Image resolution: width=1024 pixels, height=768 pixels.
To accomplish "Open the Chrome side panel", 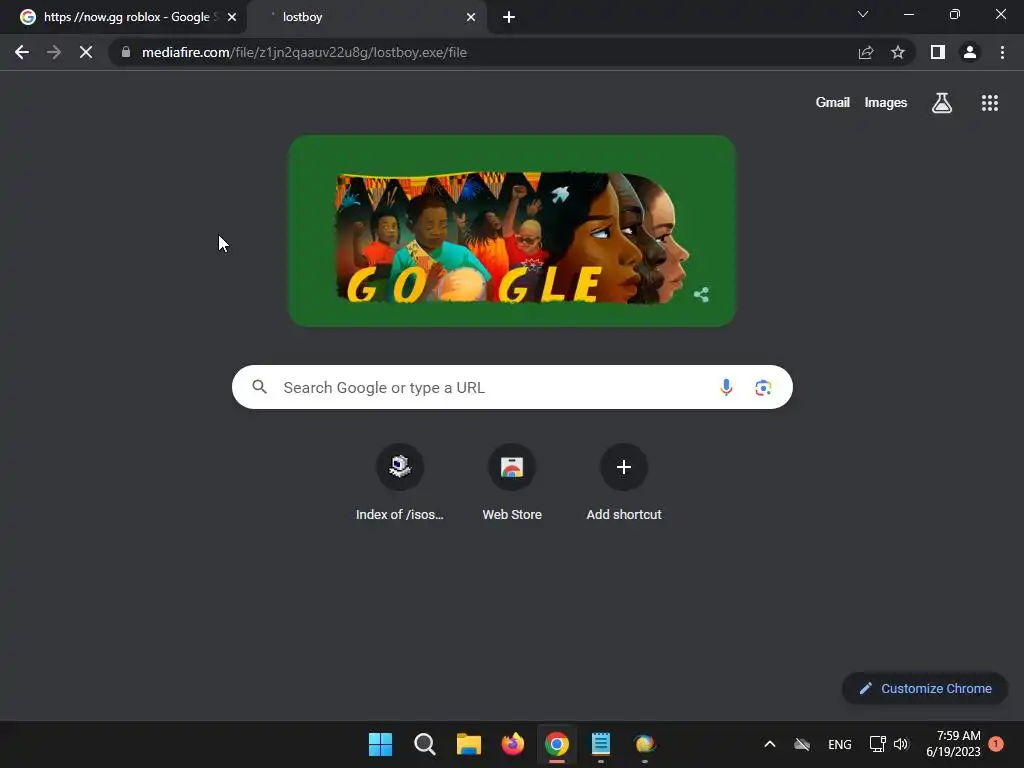I will [x=938, y=52].
